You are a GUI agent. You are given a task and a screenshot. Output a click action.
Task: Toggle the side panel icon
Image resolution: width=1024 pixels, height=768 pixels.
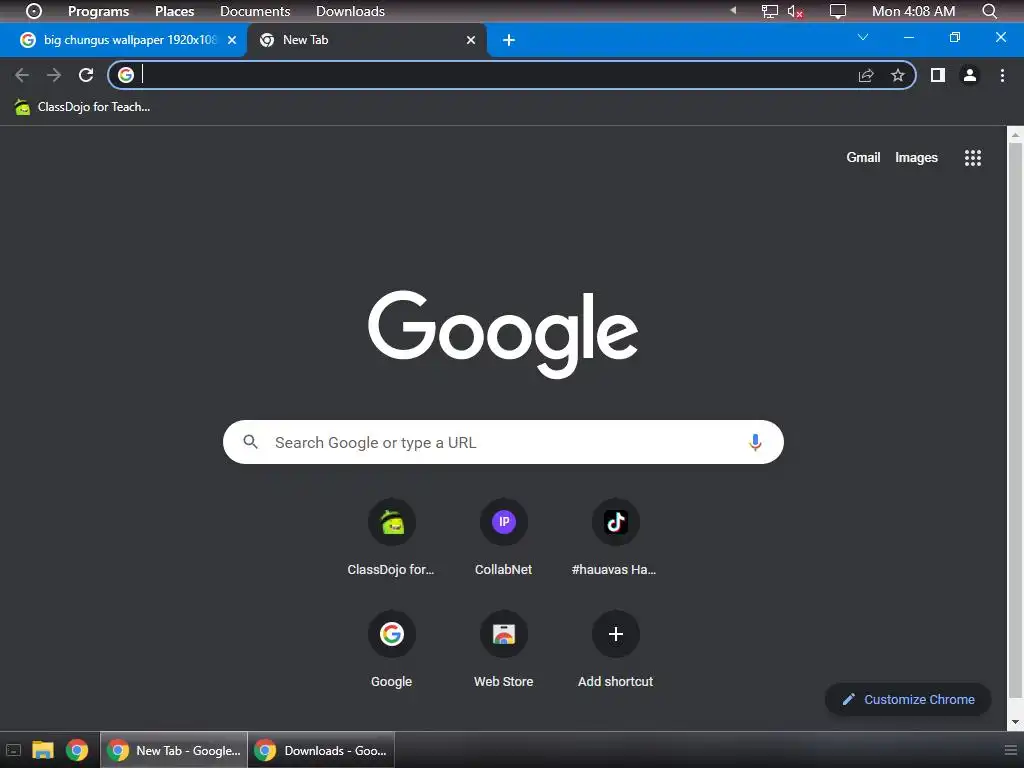coord(938,75)
